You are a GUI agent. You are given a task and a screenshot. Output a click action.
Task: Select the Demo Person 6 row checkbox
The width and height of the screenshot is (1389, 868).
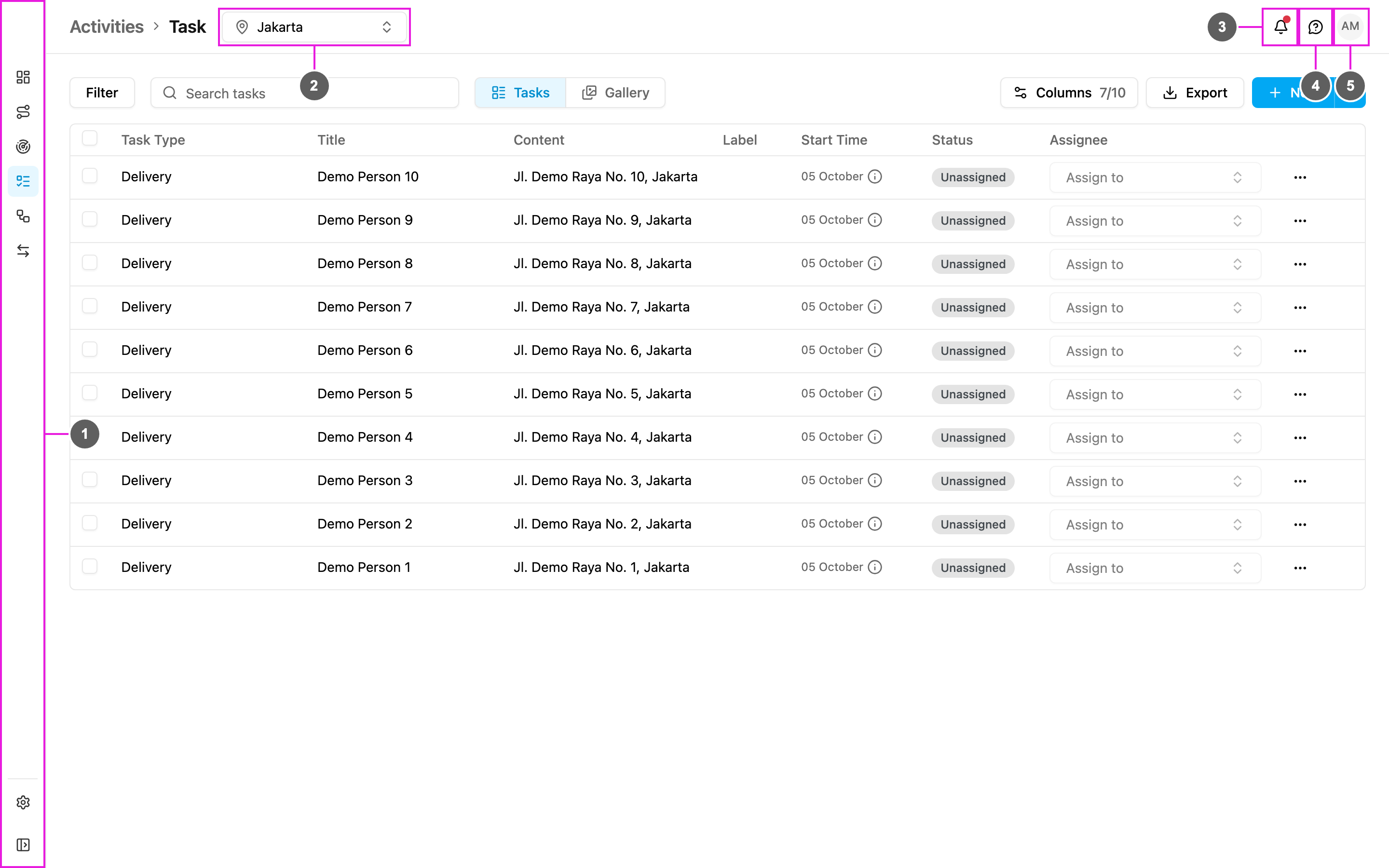90,349
